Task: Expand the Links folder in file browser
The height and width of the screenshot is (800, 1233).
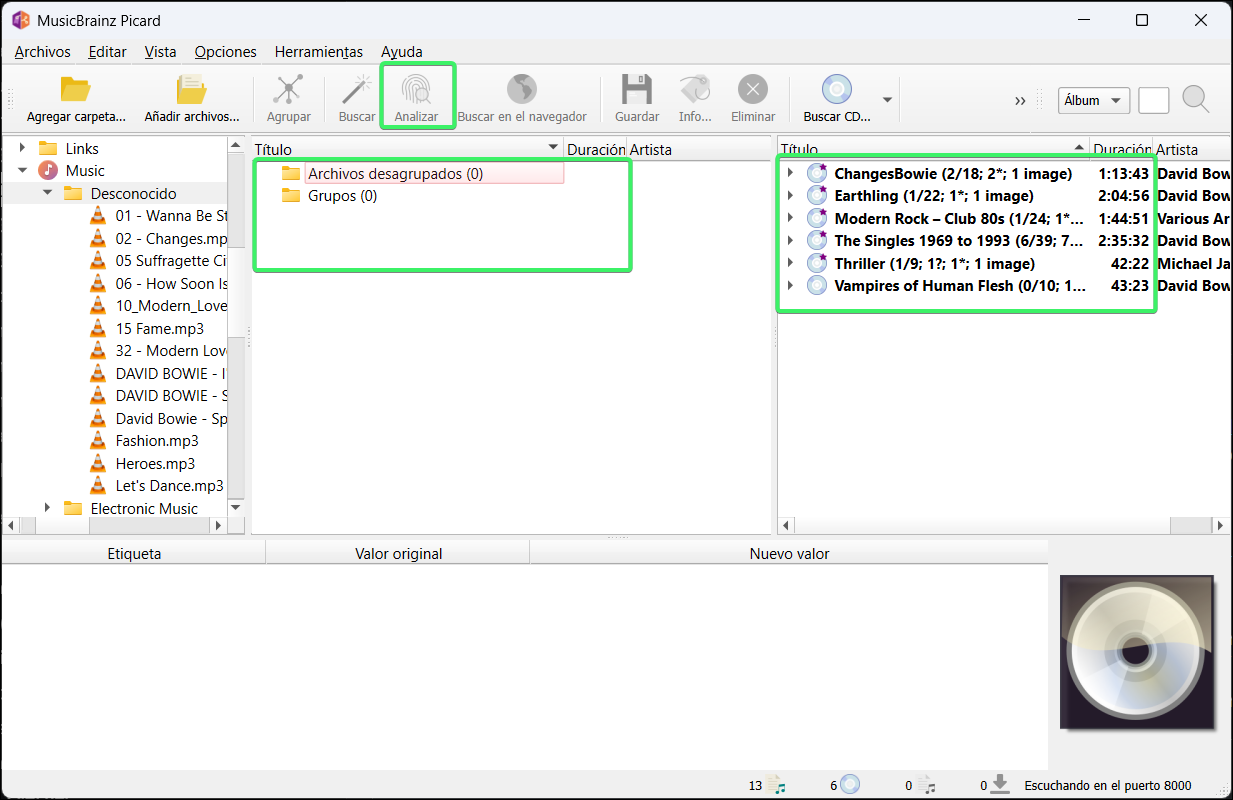Action: click(22, 148)
